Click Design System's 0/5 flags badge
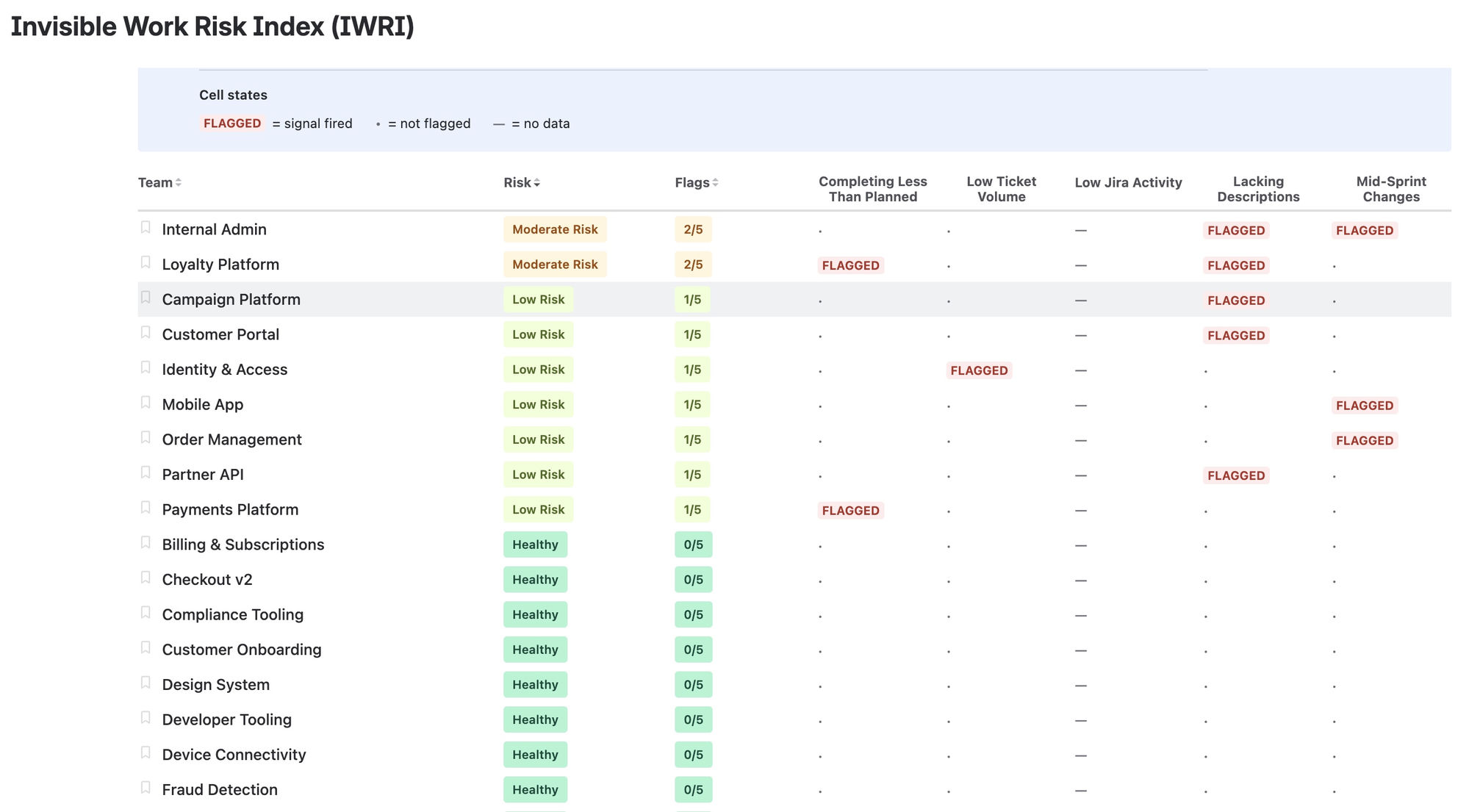The height and width of the screenshot is (812, 1469). [x=693, y=684]
